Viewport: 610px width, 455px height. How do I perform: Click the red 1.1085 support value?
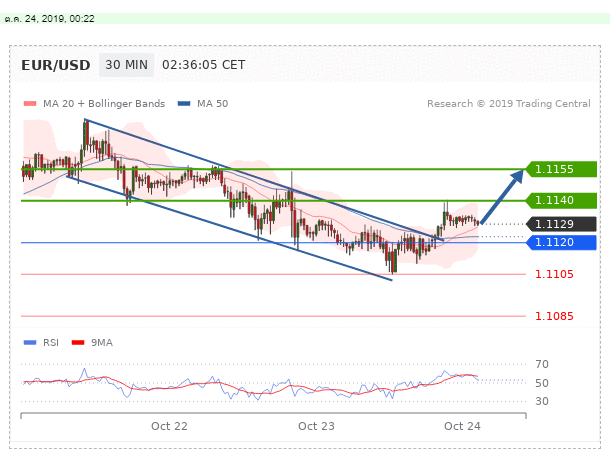tap(554, 316)
